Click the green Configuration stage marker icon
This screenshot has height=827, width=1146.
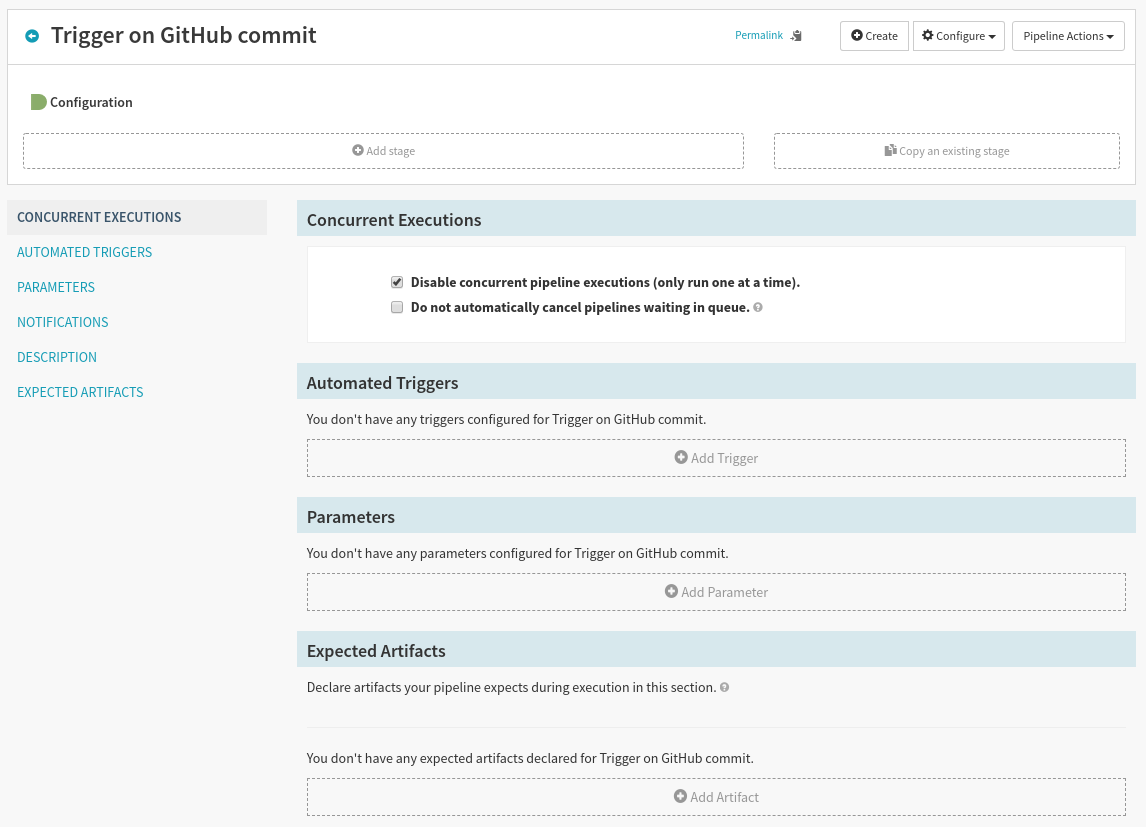[38, 102]
